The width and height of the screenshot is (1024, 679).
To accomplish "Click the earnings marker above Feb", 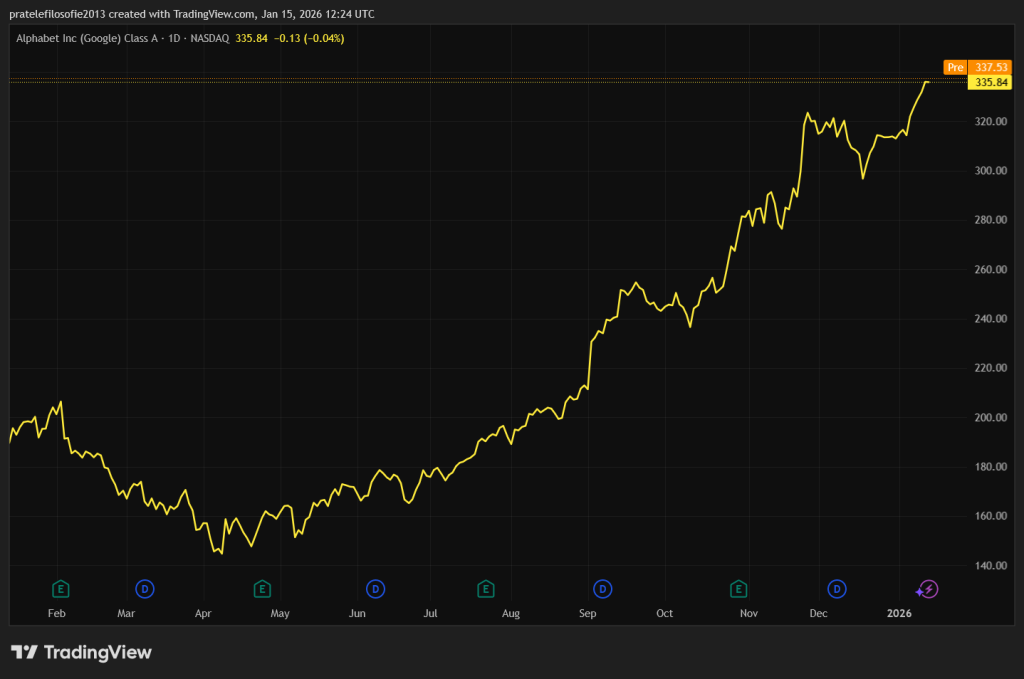I will [61, 588].
